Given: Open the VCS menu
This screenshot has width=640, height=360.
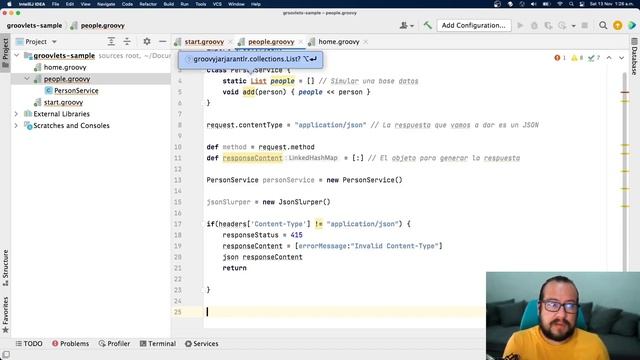Looking at the screenshot, I should (x=217, y=4).
